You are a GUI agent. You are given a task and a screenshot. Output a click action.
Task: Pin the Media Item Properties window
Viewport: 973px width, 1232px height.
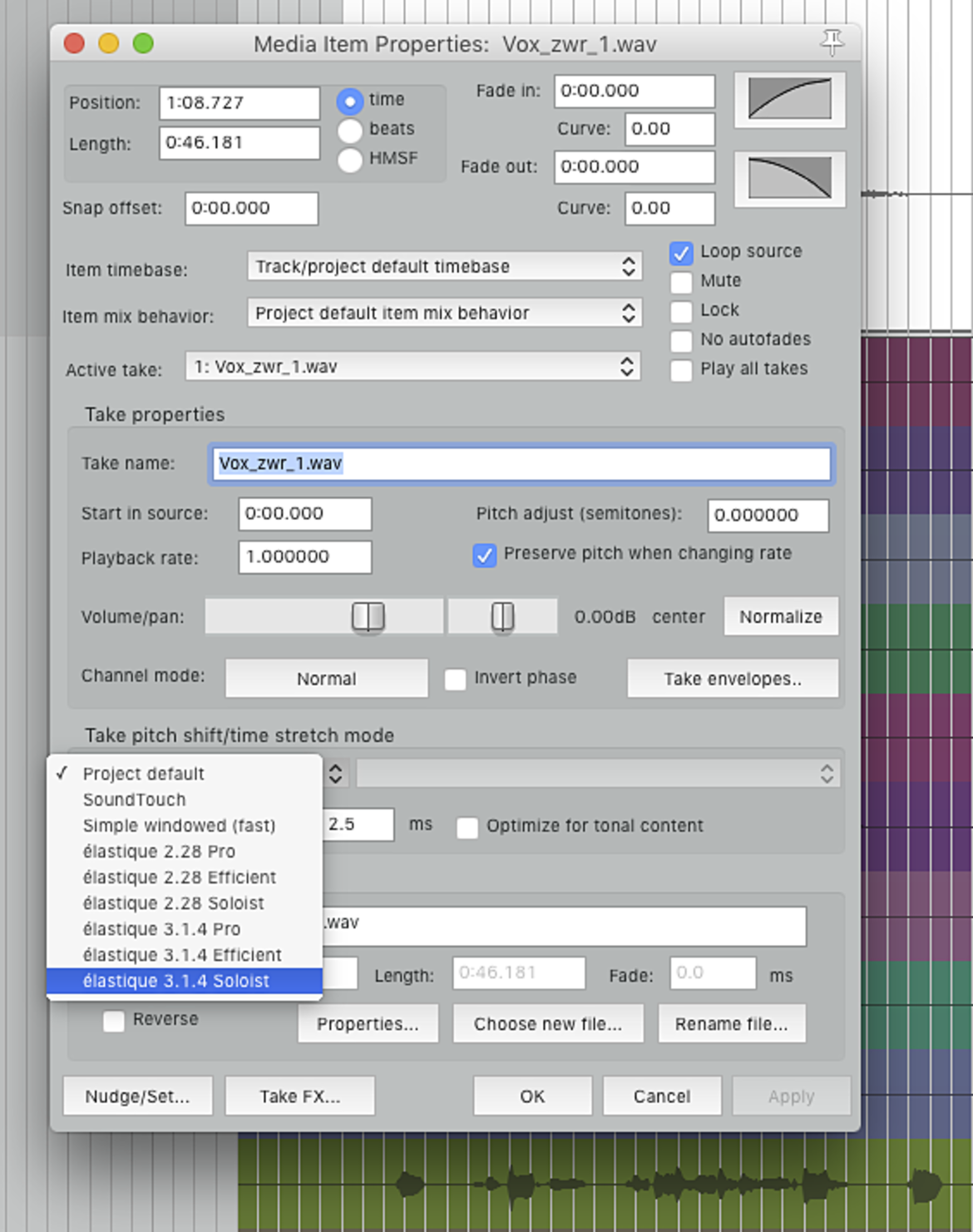tap(832, 42)
